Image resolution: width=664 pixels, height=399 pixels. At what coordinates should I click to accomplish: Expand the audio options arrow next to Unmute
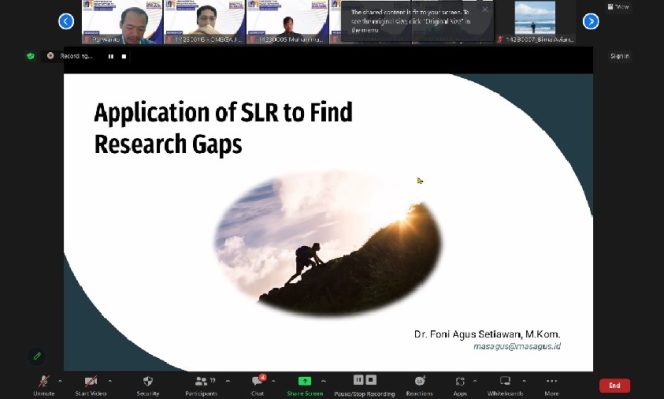60,381
